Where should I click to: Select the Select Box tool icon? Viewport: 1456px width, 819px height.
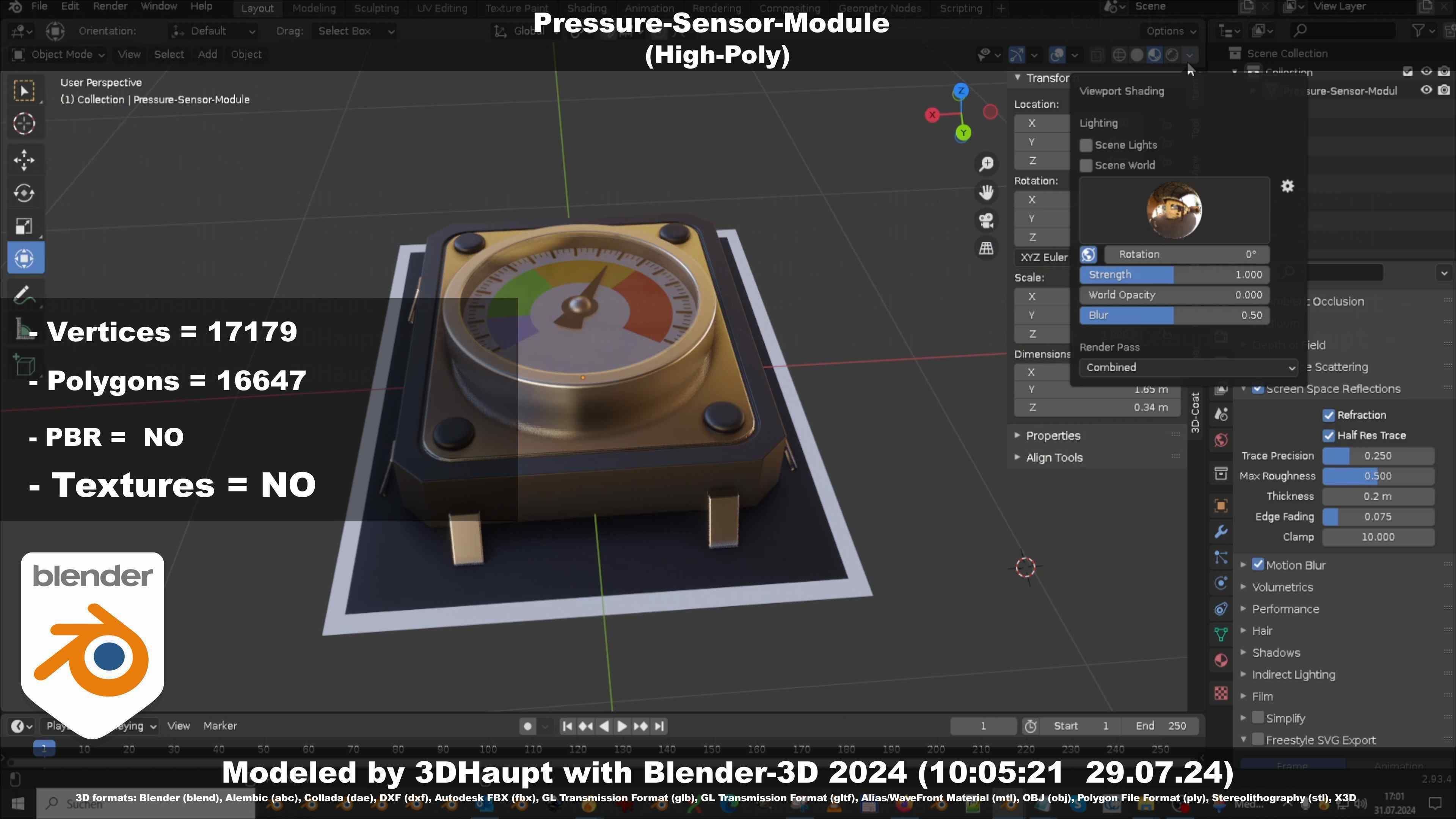24,91
